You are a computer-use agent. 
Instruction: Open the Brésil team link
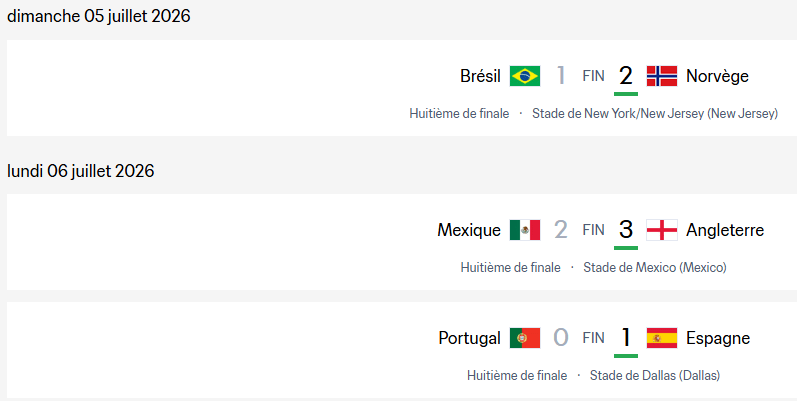[480, 76]
